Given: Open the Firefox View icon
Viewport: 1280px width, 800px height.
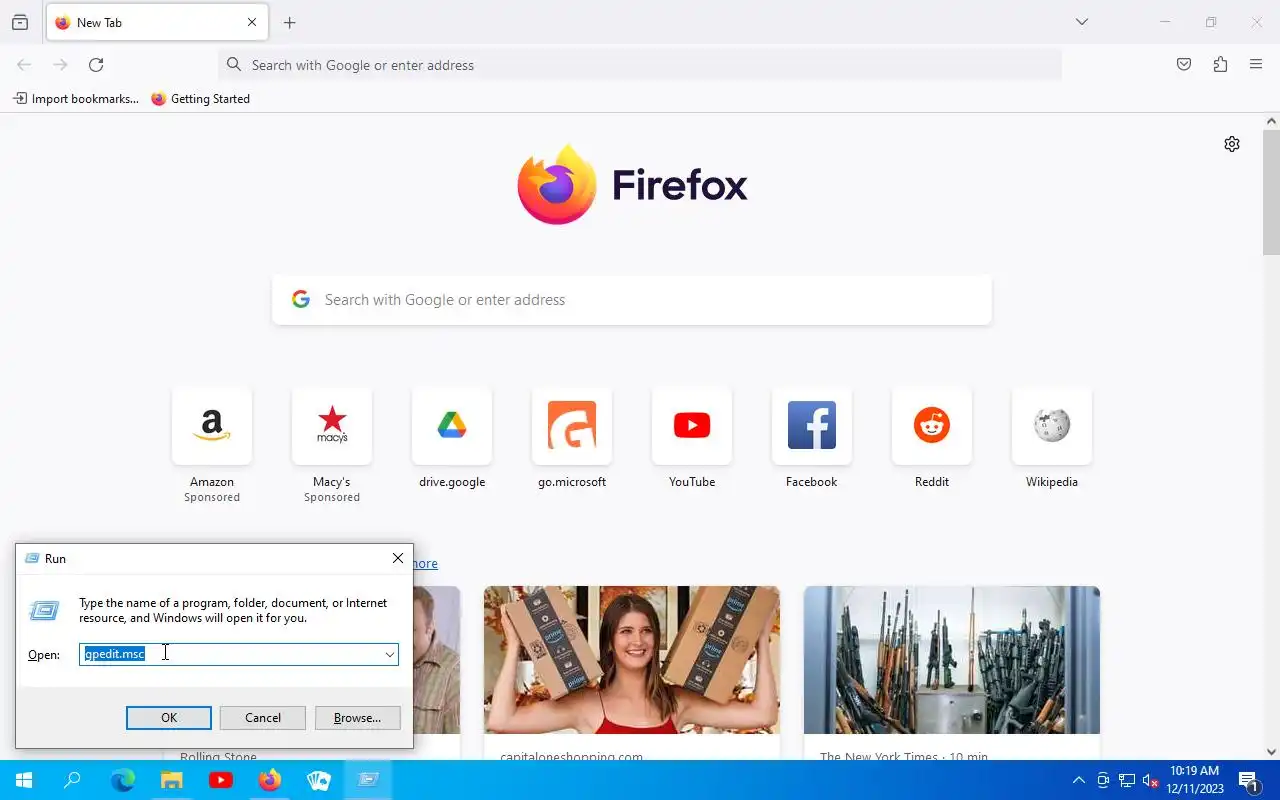Looking at the screenshot, I should pos(20,22).
